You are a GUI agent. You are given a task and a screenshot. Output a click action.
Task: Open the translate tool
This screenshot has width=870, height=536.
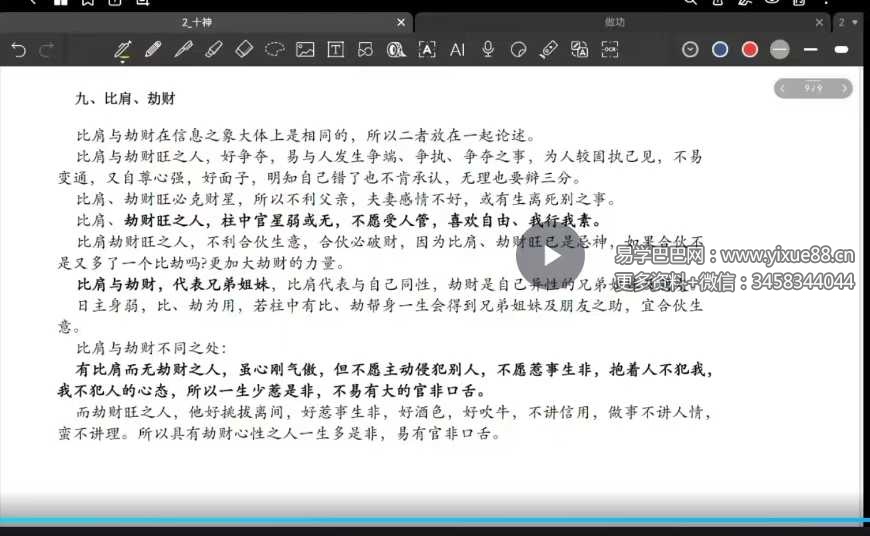(x=579, y=49)
